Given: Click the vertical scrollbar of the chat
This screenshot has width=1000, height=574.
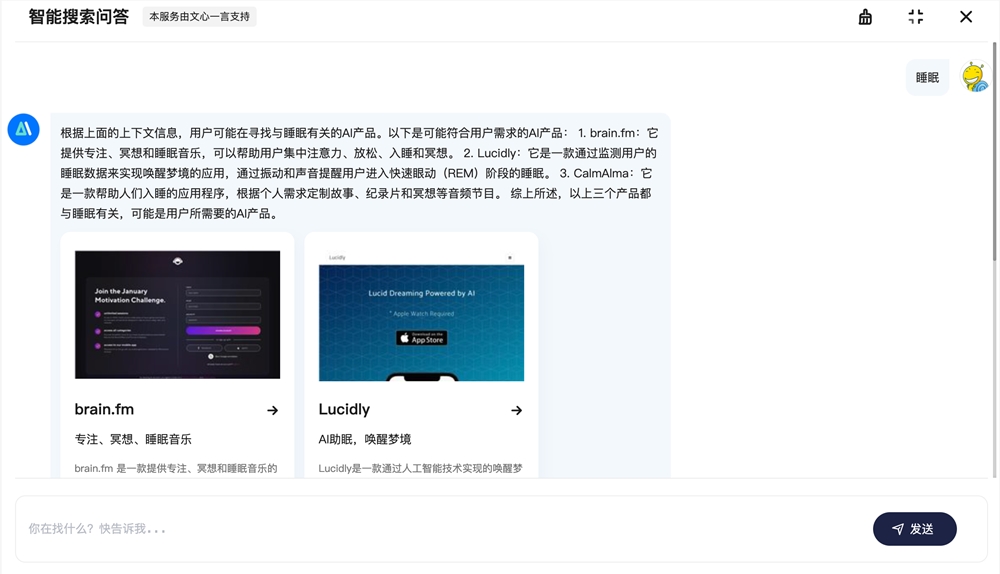Looking at the screenshot, I should [x=994, y=152].
